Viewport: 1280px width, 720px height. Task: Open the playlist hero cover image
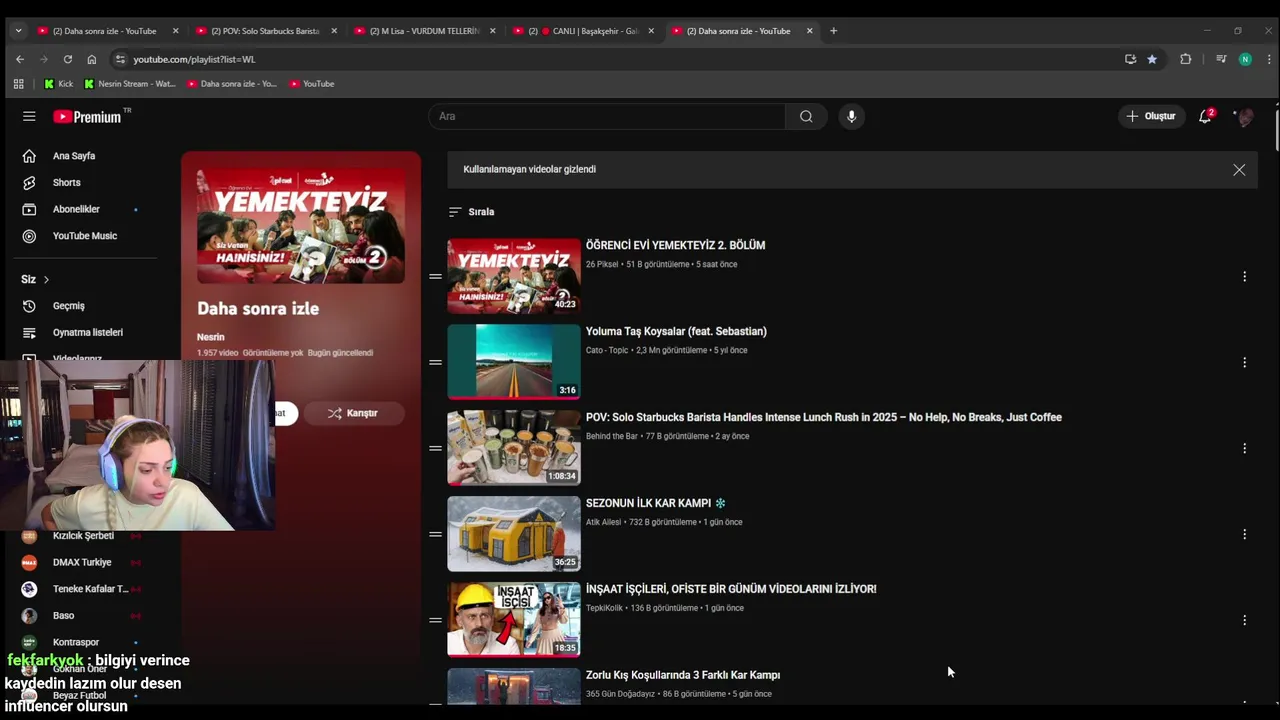click(x=301, y=225)
